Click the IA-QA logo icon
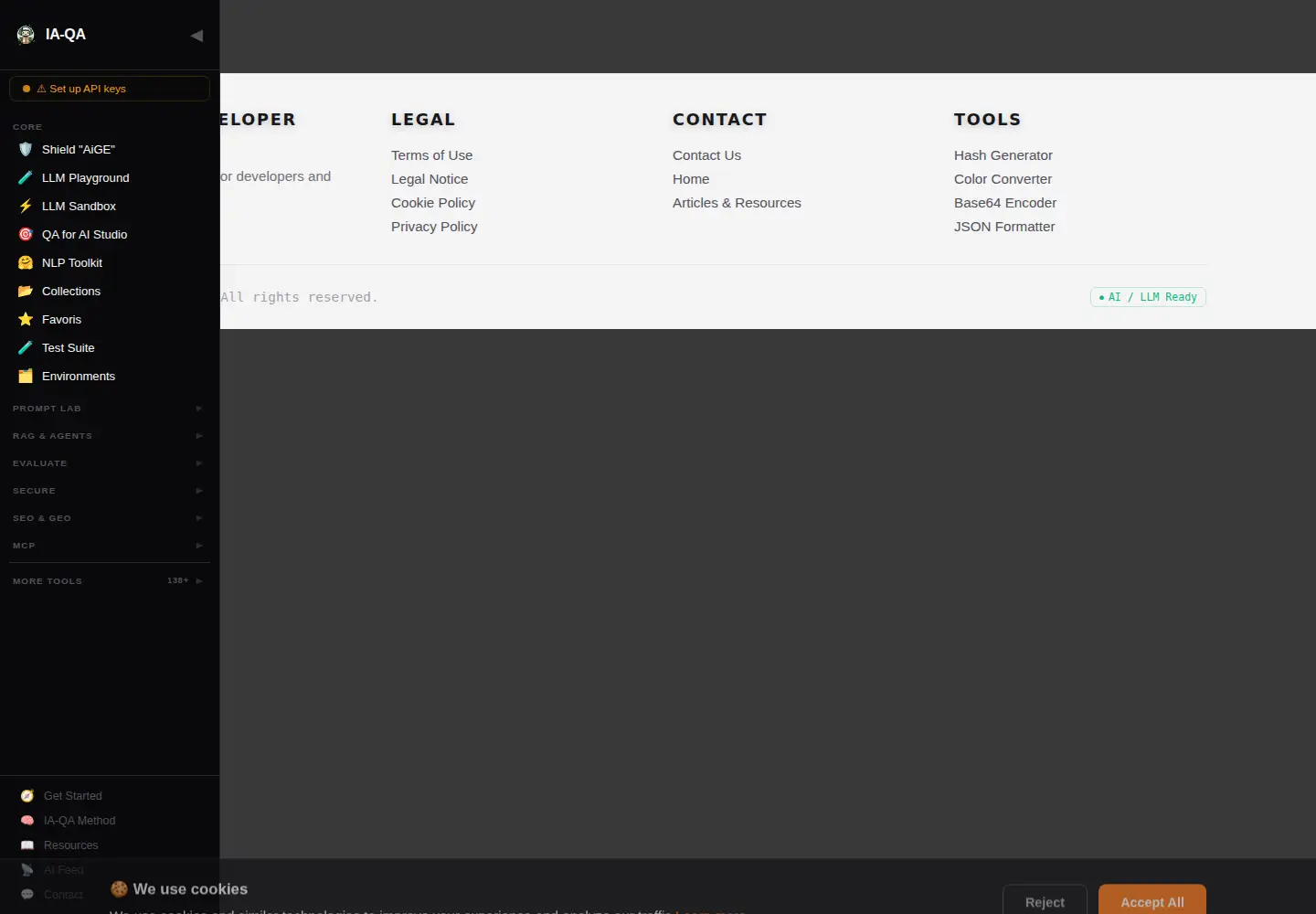The height and width of the screenshot is (914, 1316). tap(26, 35)
